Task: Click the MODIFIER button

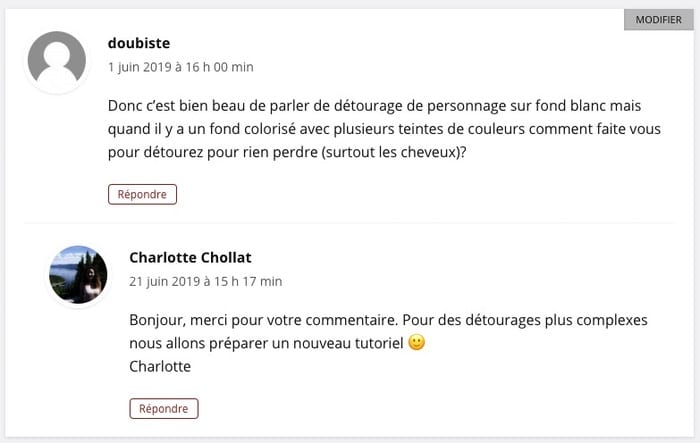Action: click(658, 20)
